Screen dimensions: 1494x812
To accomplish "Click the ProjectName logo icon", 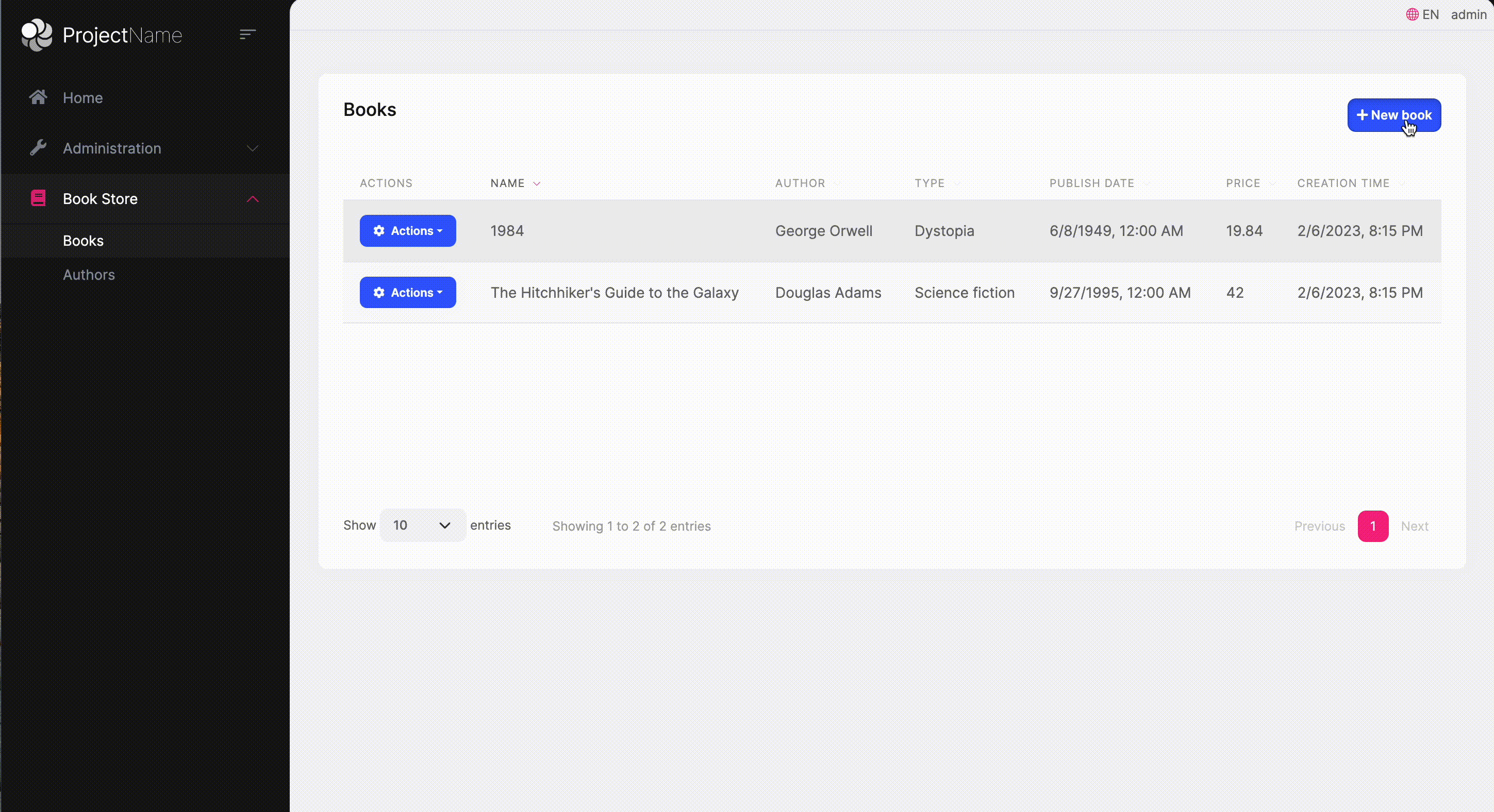I will [x=37, y=35].
